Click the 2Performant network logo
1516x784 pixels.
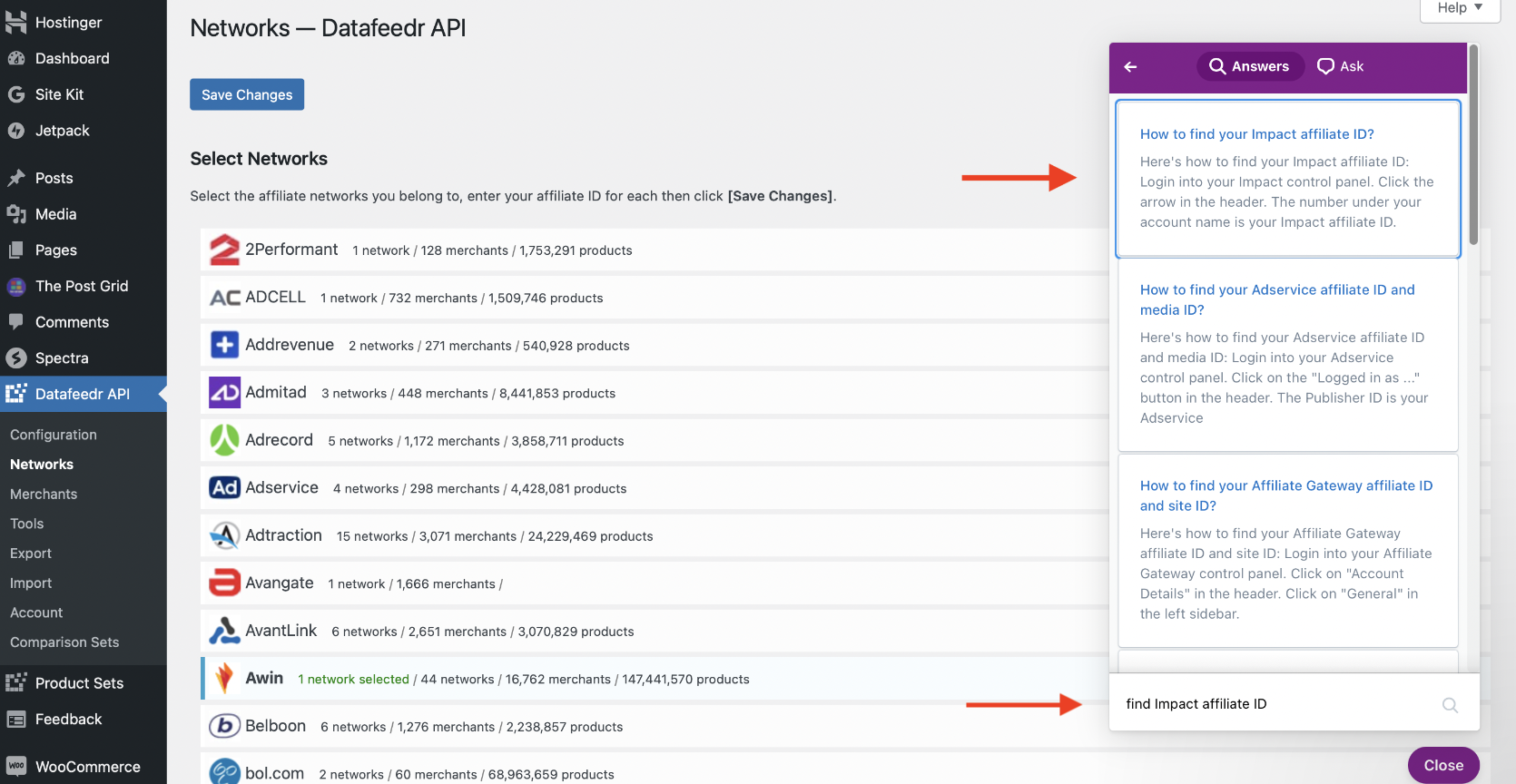pyautogui.click(x=224, y=250)
